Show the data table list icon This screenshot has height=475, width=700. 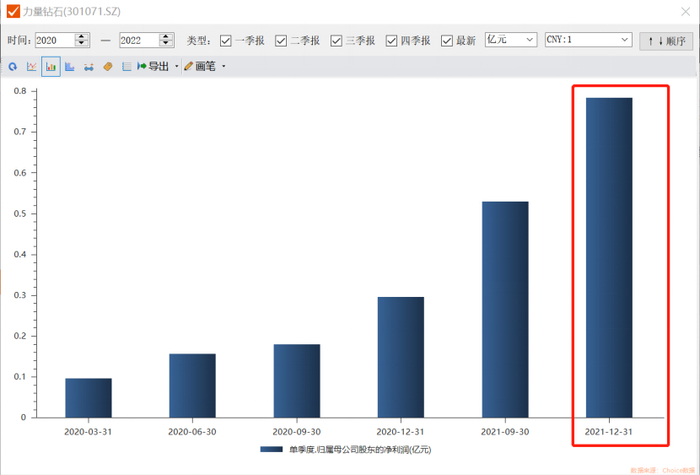click(x=127, y=67)
